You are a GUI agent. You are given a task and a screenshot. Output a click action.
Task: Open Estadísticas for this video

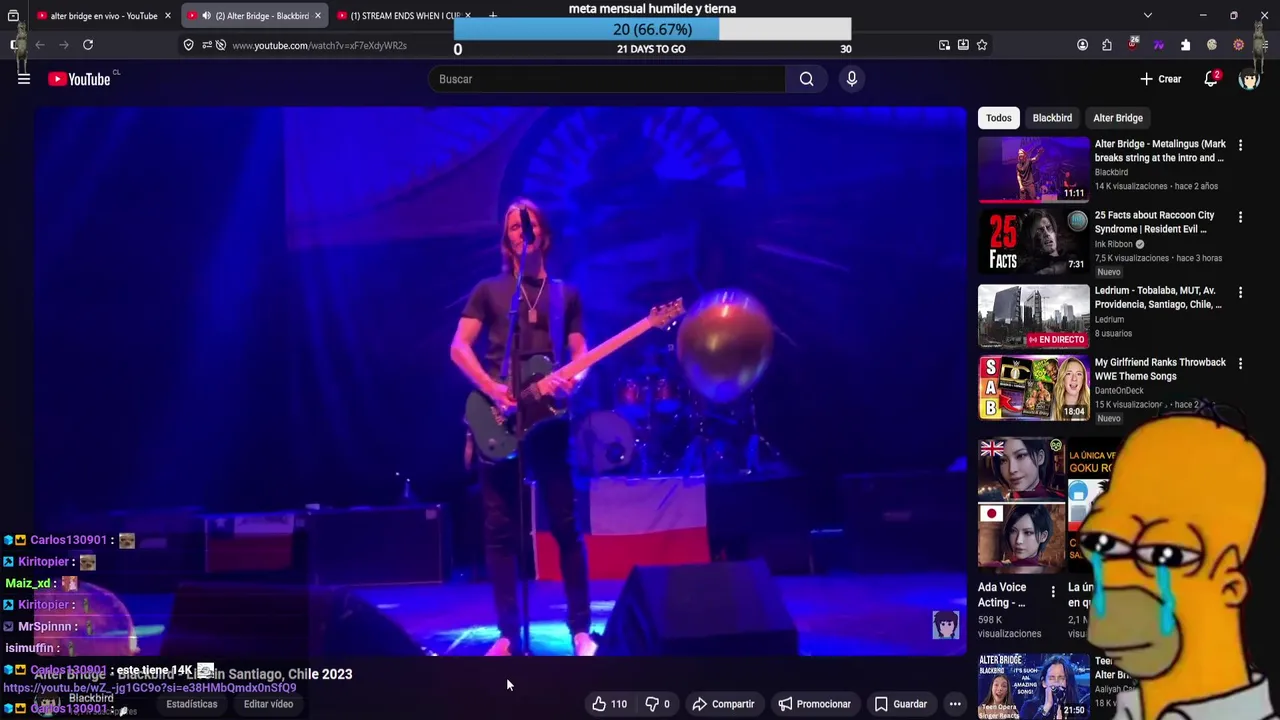tap(191, 704)
